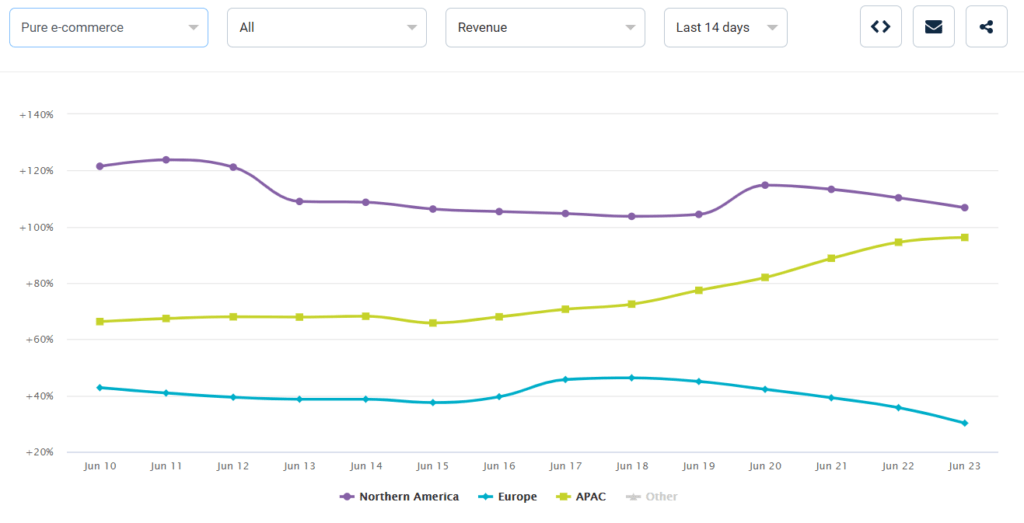Open the Last 14 days dropdown
Screen dimensions: 1024x523
[725, 28]
